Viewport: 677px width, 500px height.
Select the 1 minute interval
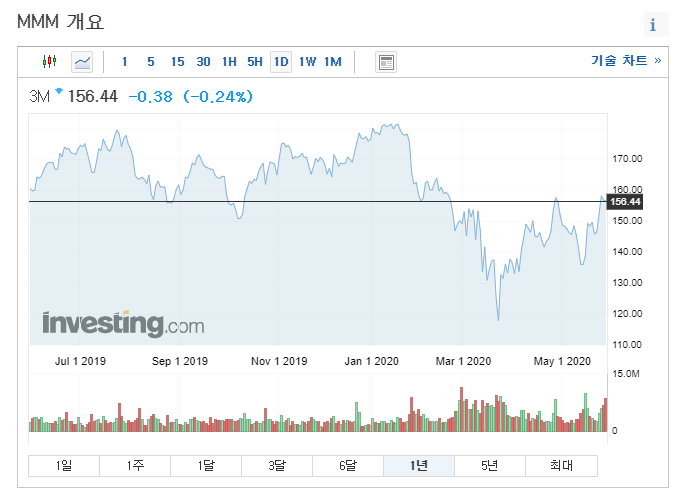(x=124, y=62)
